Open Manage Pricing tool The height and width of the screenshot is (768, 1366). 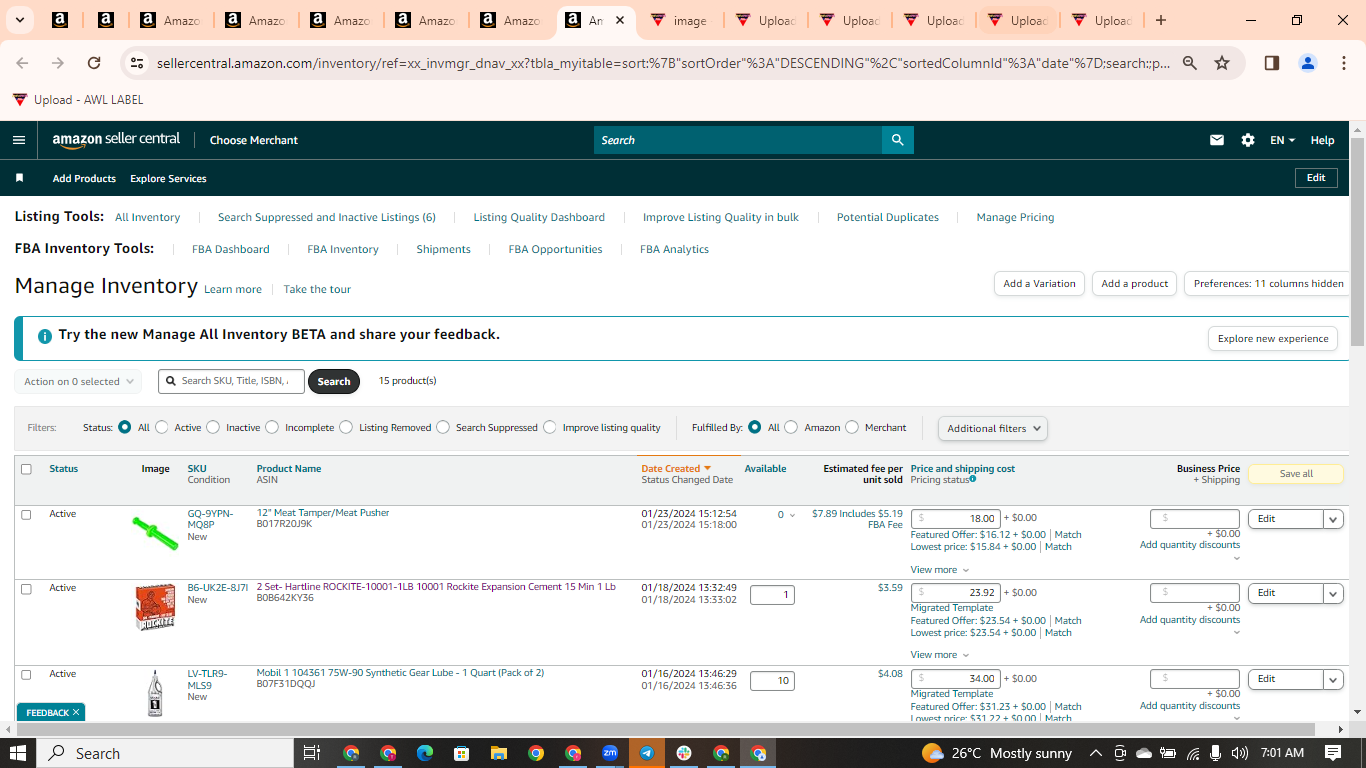[x=1015, y=217]
